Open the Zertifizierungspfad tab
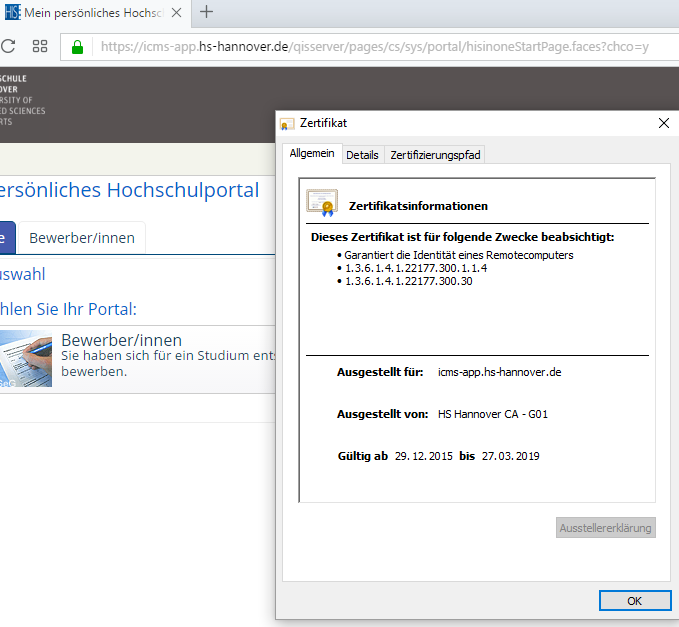Image resolution: width=679 pixels, height=627 pixels. coord(435,155)
